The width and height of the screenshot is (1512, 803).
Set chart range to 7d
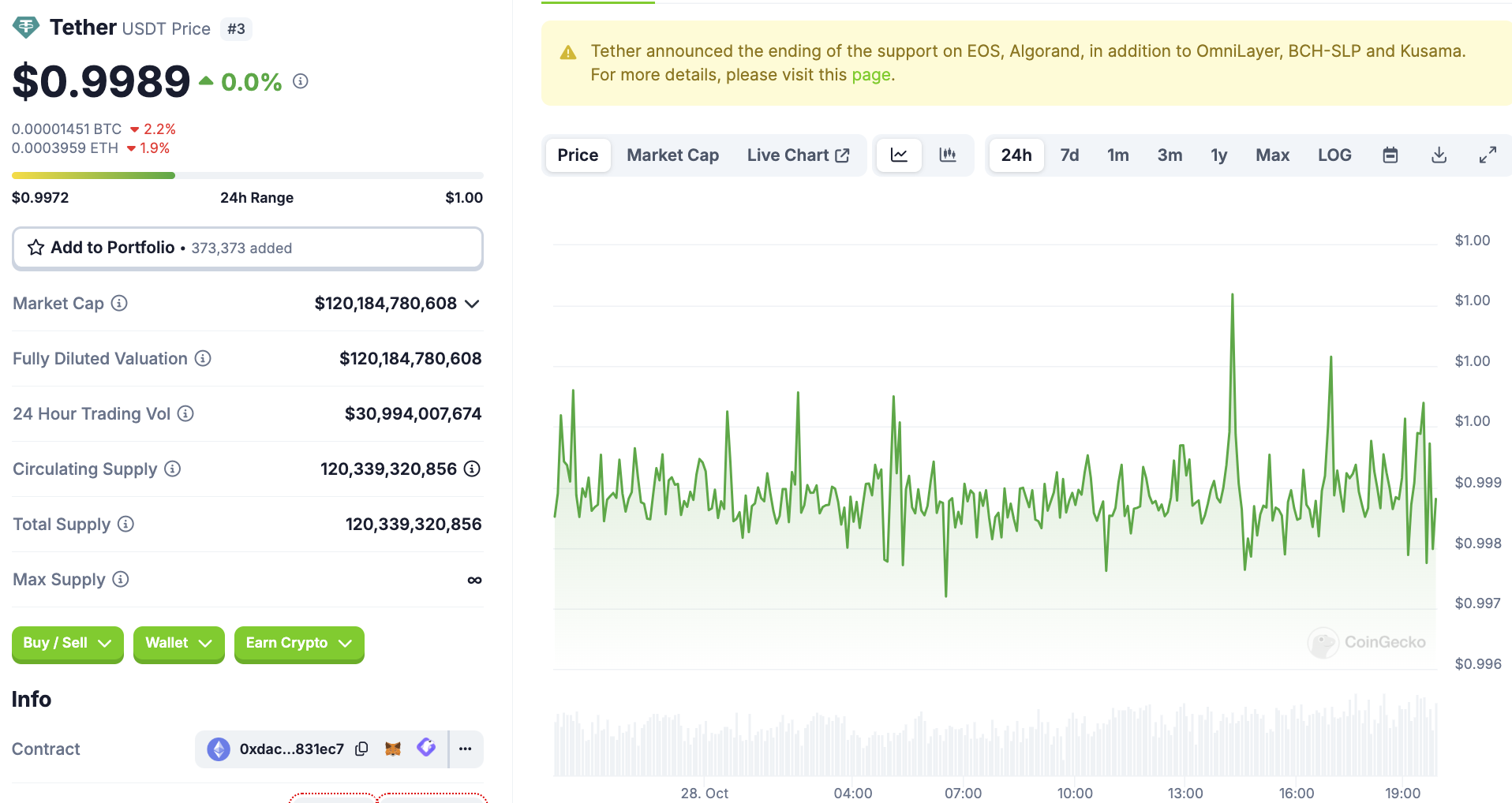[1069, 155]
